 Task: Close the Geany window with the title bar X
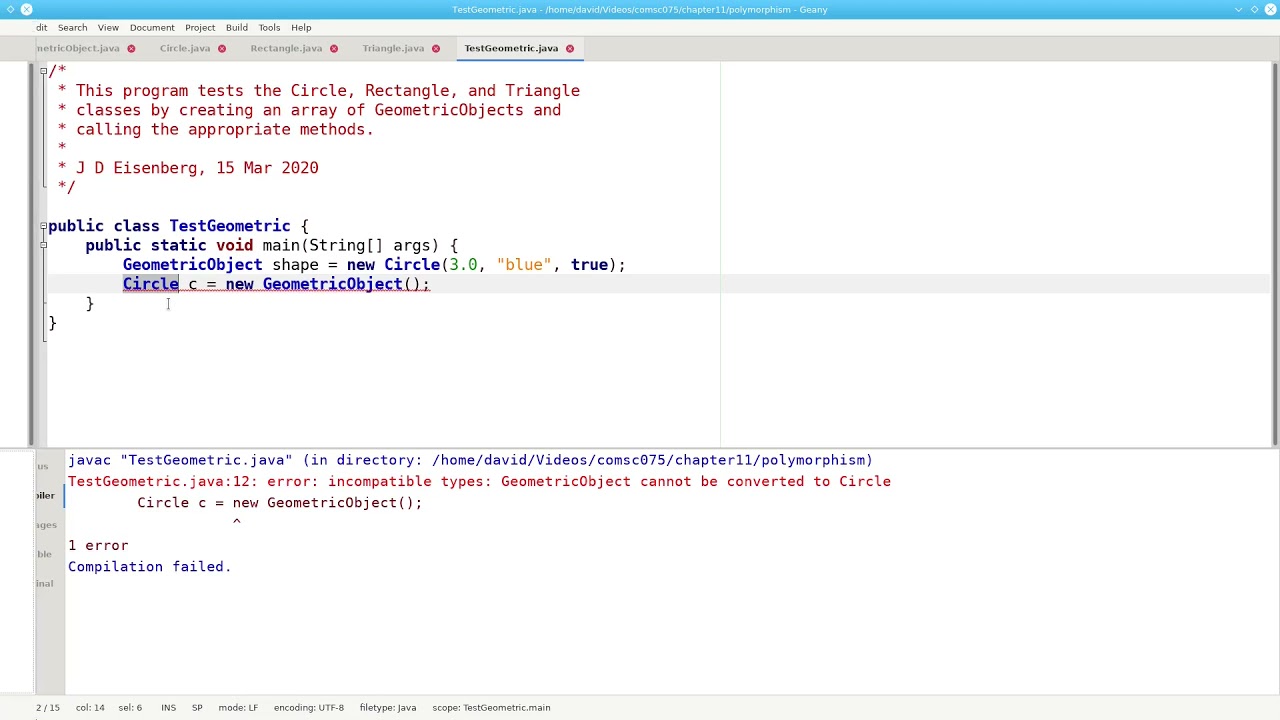pos(1268,9)
